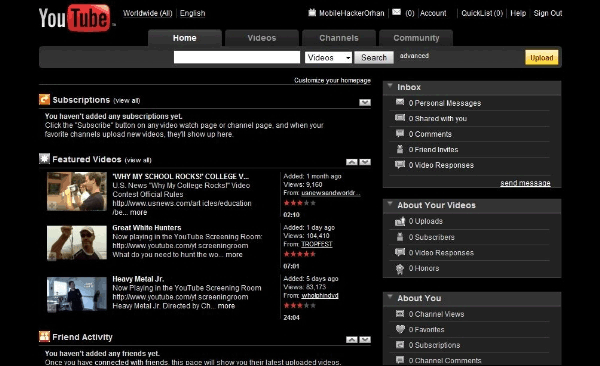Click the Channel Comments icon

[x=400, y=360]
